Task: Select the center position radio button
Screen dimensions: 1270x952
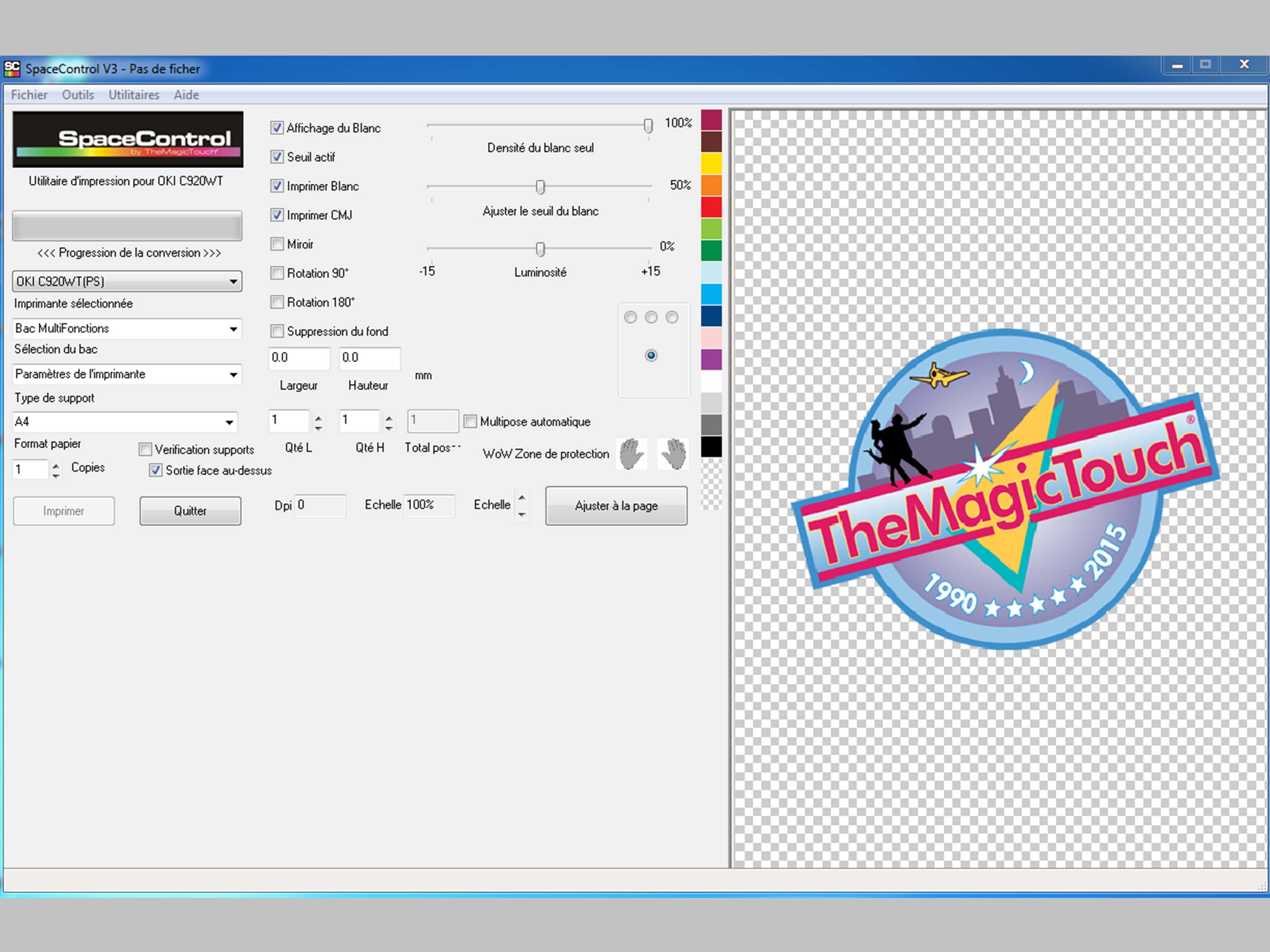Action: [x=651, y=356]
